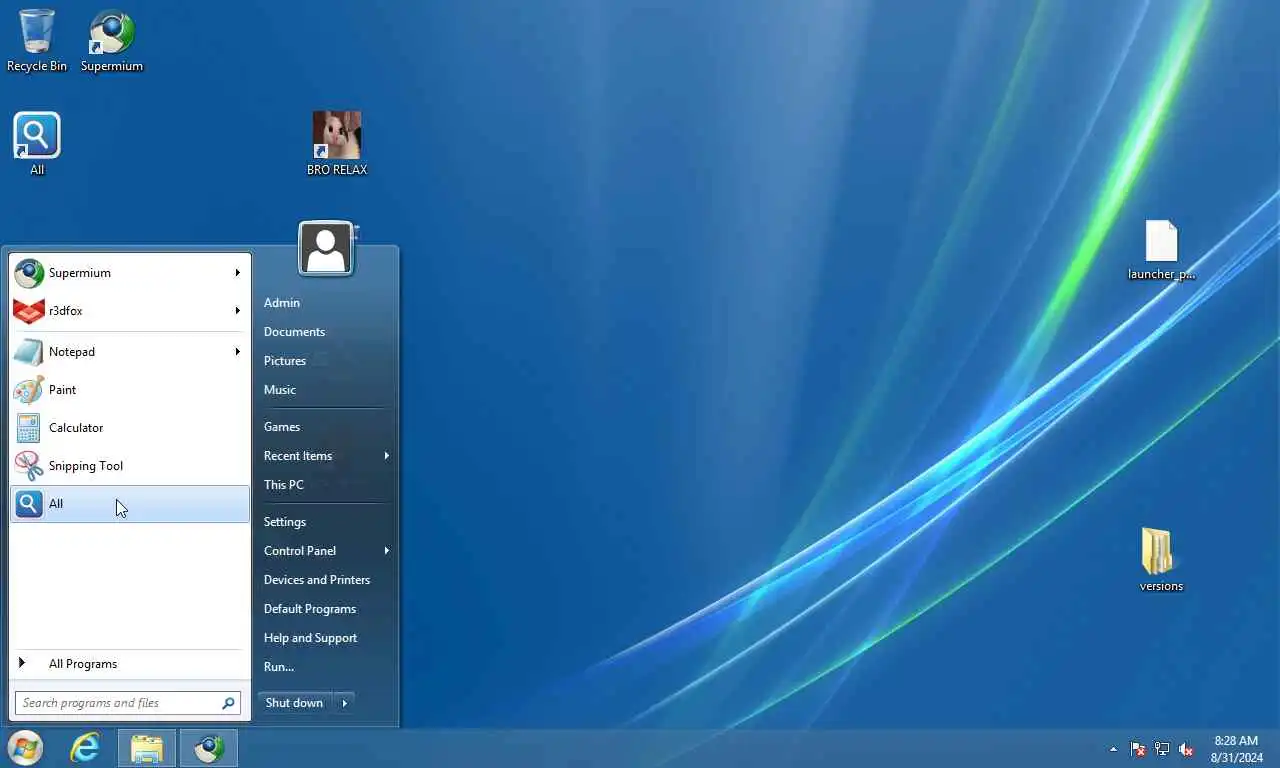
Task: Click the user account picture
Action: pos(326,248)
